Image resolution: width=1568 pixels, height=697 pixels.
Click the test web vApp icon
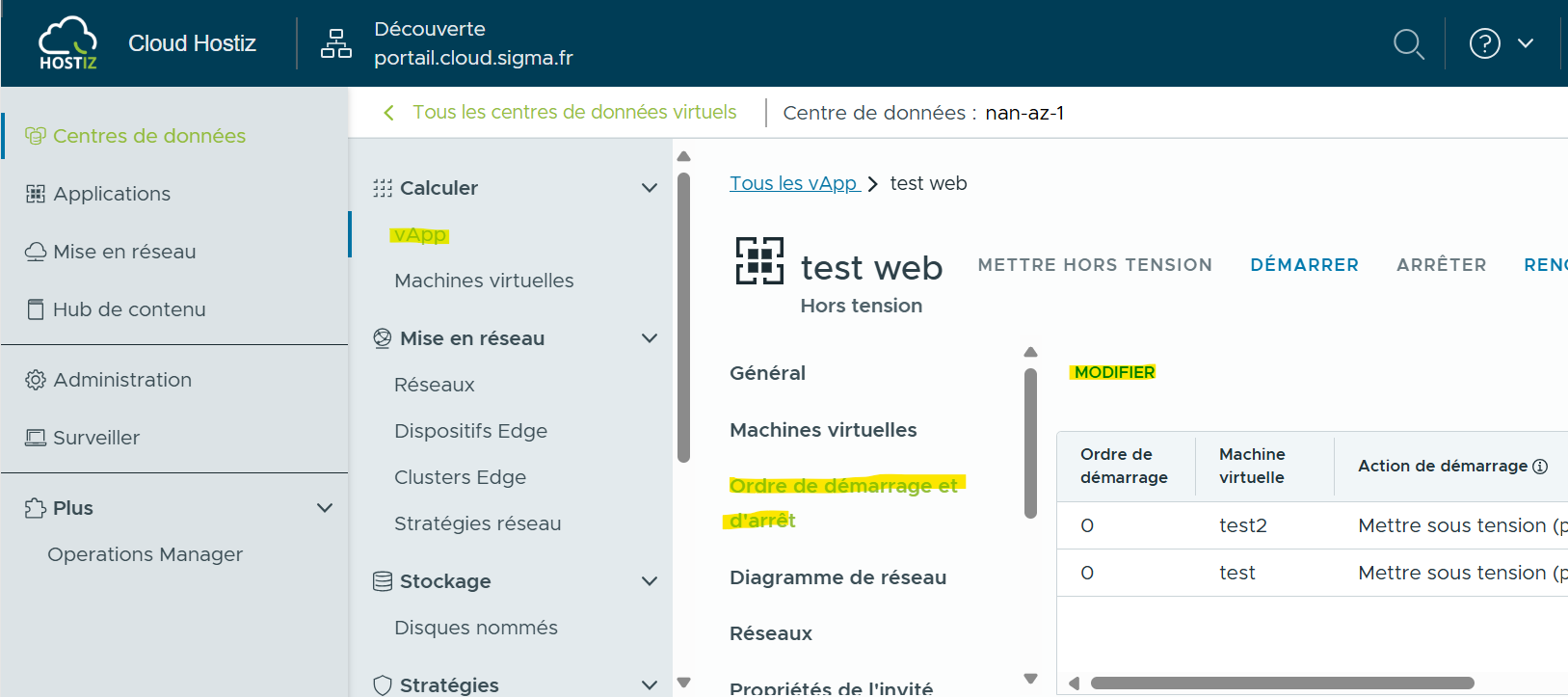coord(759,261)
